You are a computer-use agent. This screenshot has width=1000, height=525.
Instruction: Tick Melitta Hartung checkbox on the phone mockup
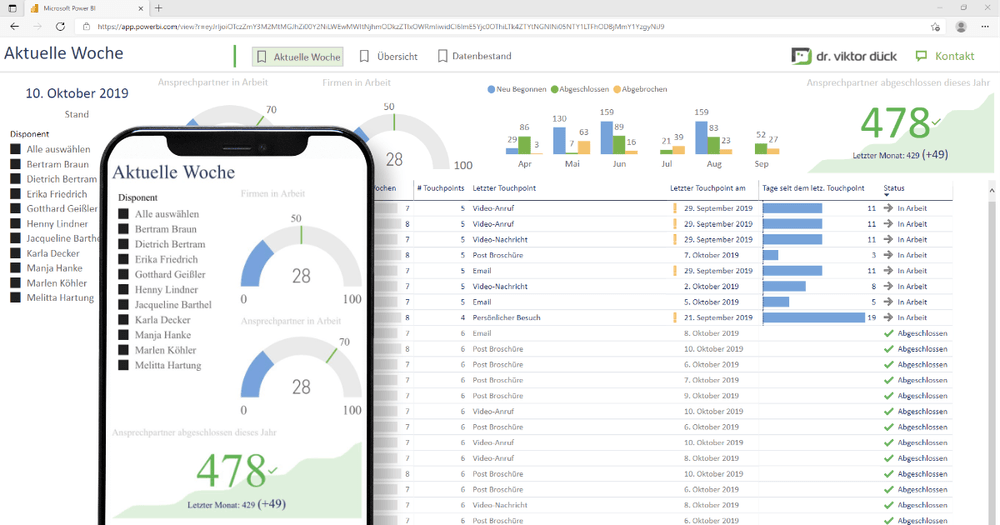point(123,365)
